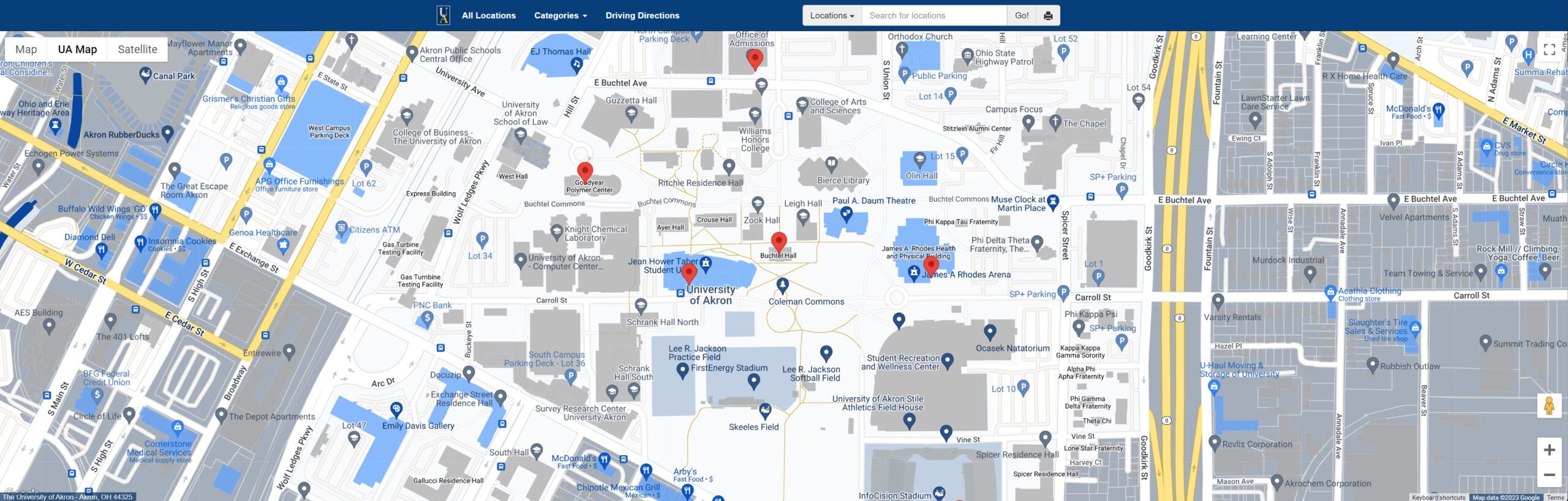Click the Knight Chemical Laboratory pin
This screenshot has width=1568, height=501.
click(x=556, y=232)
